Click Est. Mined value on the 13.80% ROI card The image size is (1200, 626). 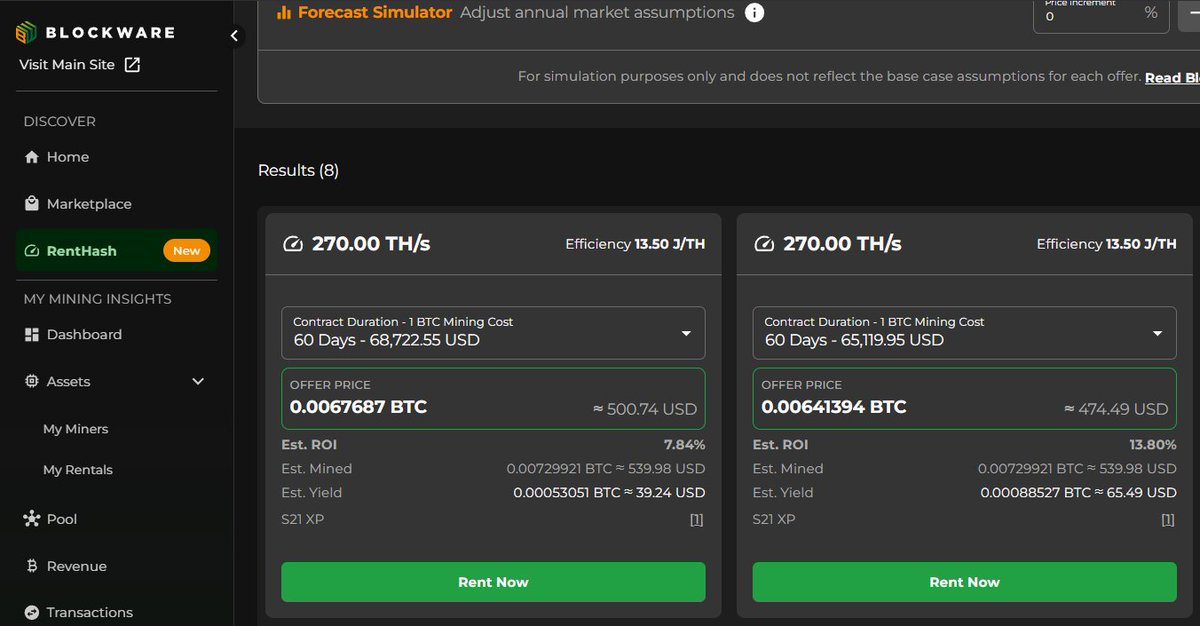point(1077,469)
